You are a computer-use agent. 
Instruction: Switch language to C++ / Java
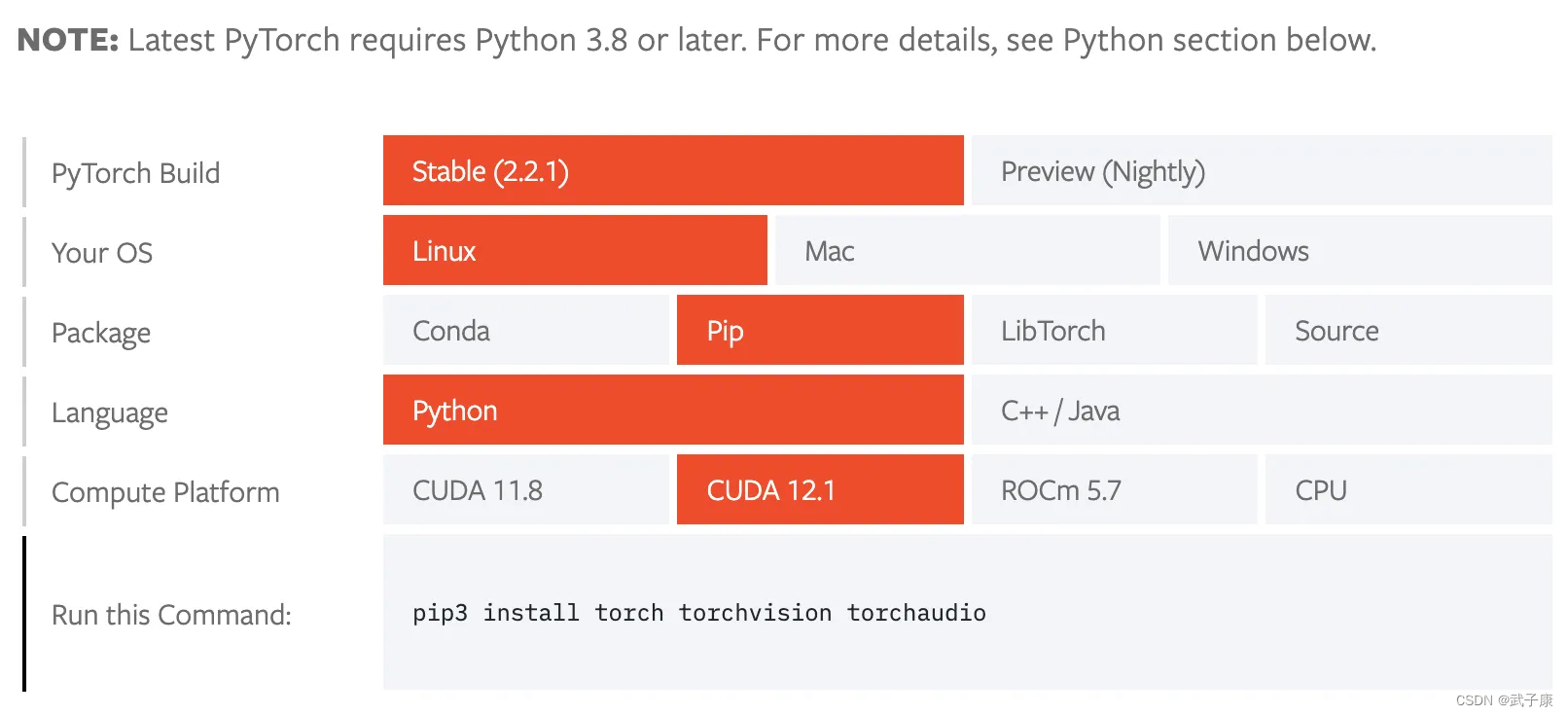coord(1261,411)
